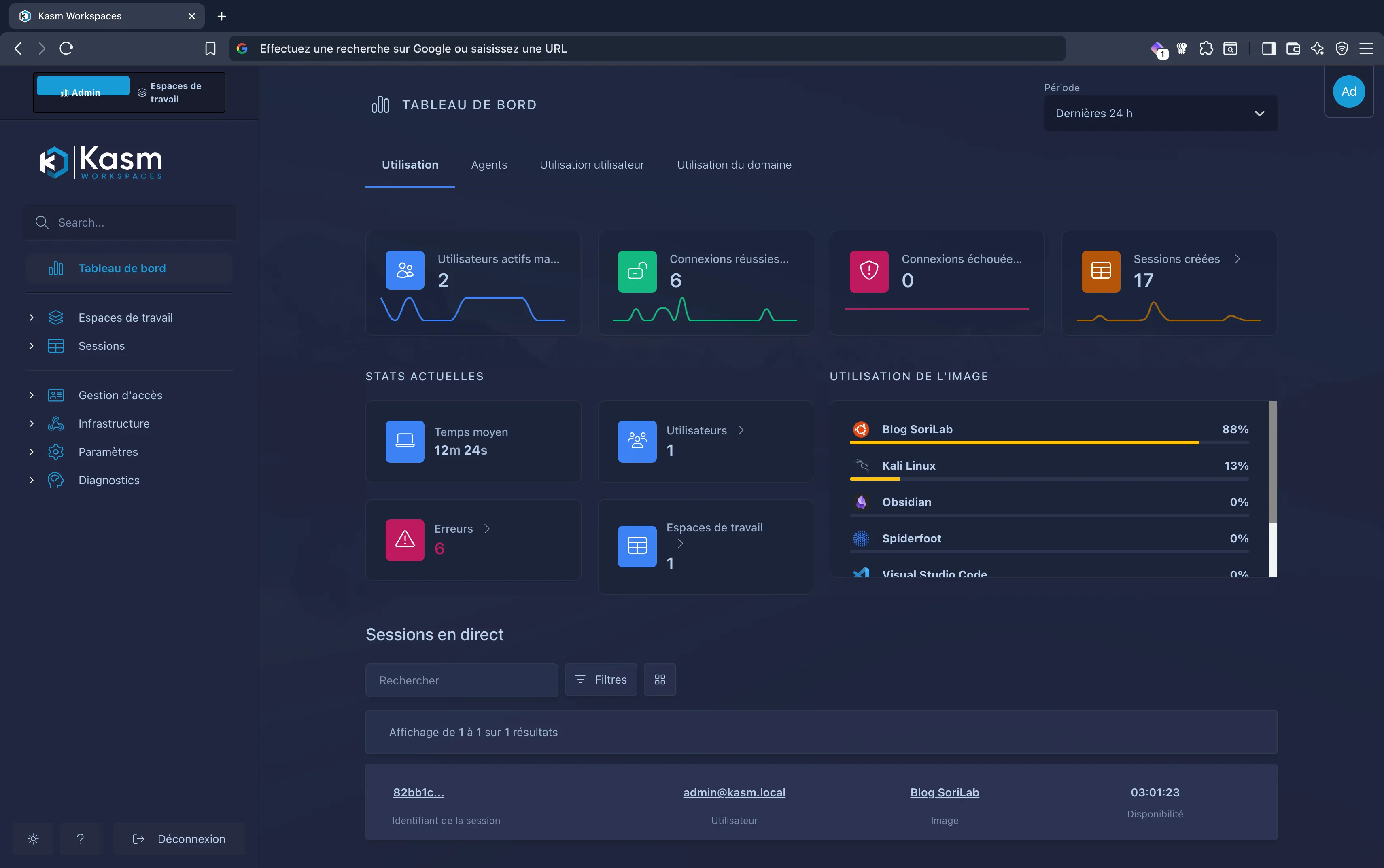This screenshot has width=1384, height=868.
Task: Open the Utilisation du domaine tab
Action: click(x=734, y=165)
